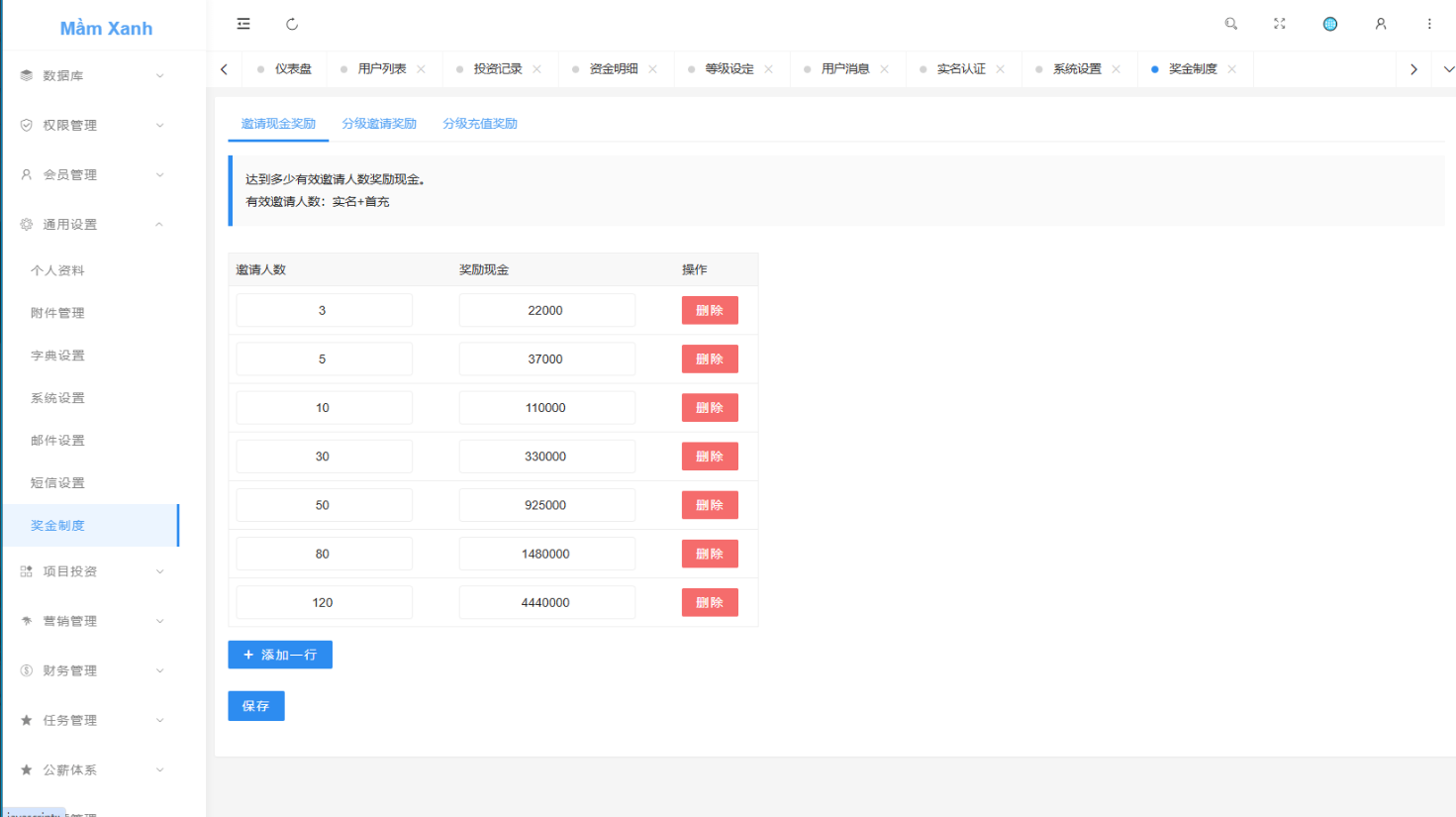Switch to the 投资记录 tab
The width and height of the screenshot is (1456, 817).
[x=498, y=69]
